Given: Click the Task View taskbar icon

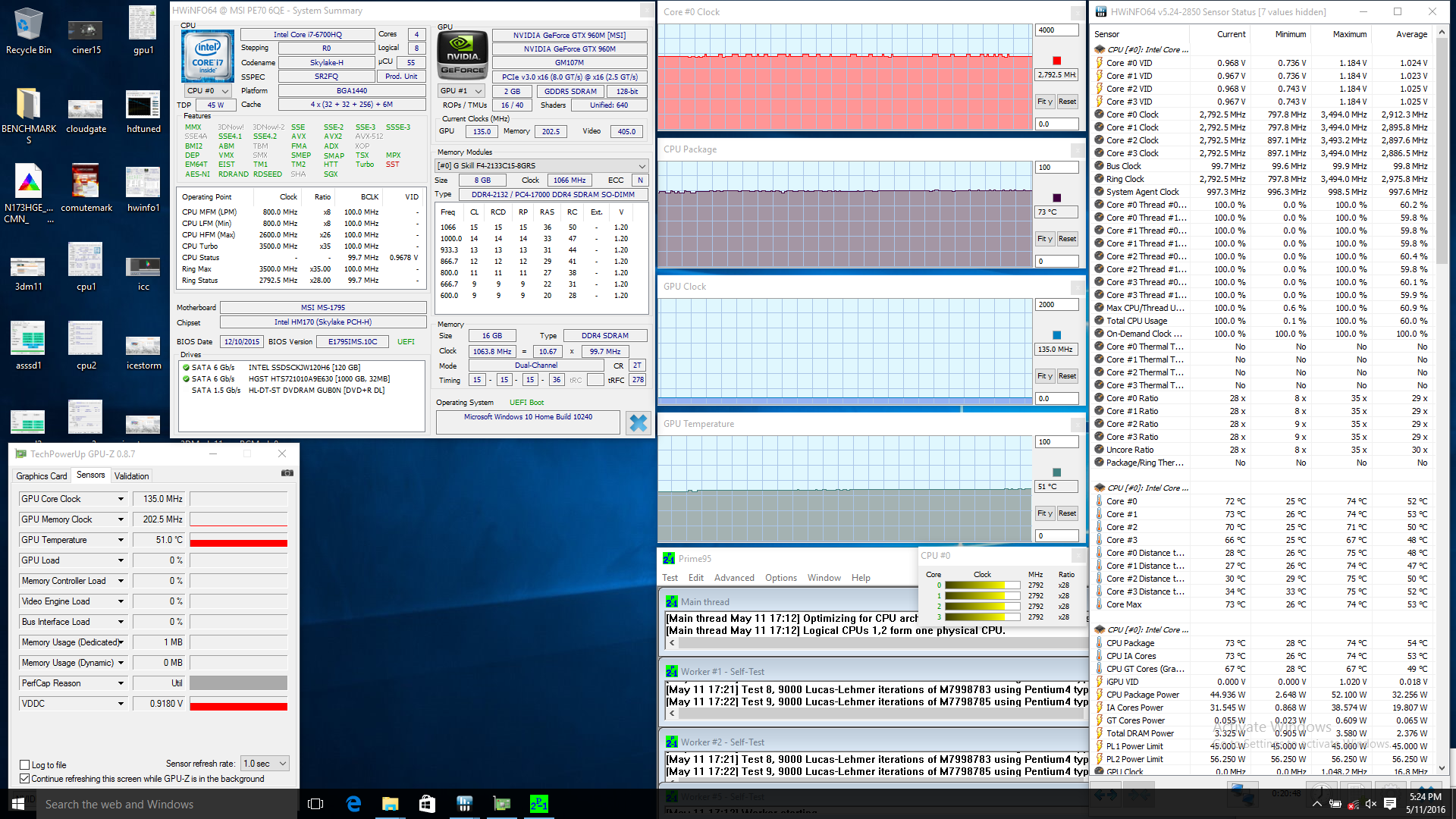Looking at the screenshot, I should coord(315,804).
